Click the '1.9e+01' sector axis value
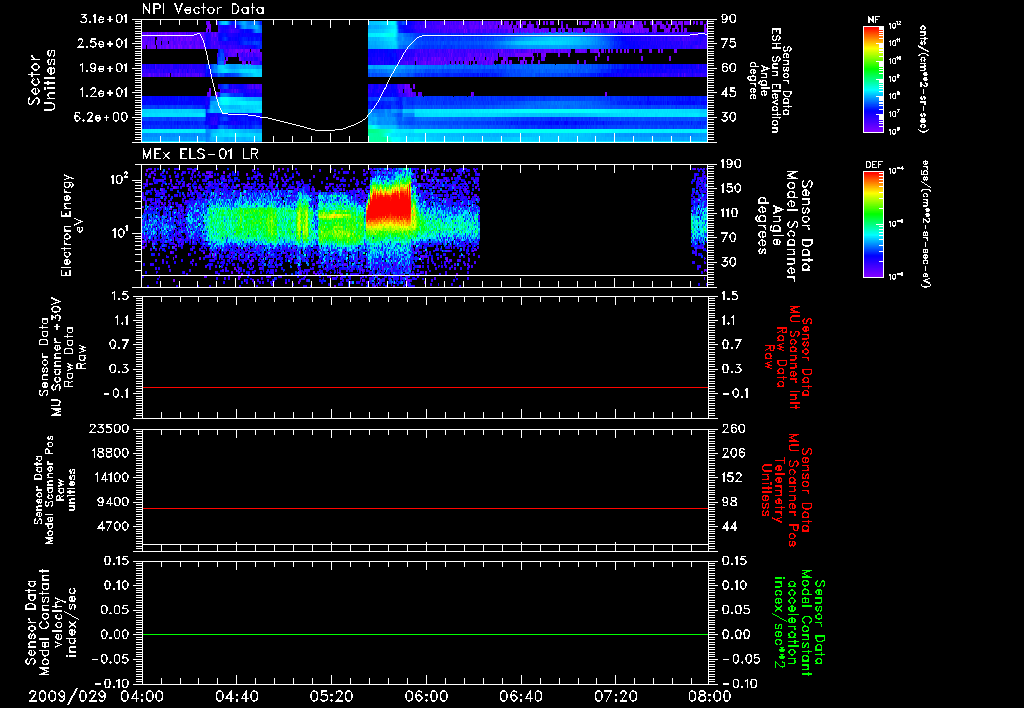1024x708 pixels. point(104,68)
